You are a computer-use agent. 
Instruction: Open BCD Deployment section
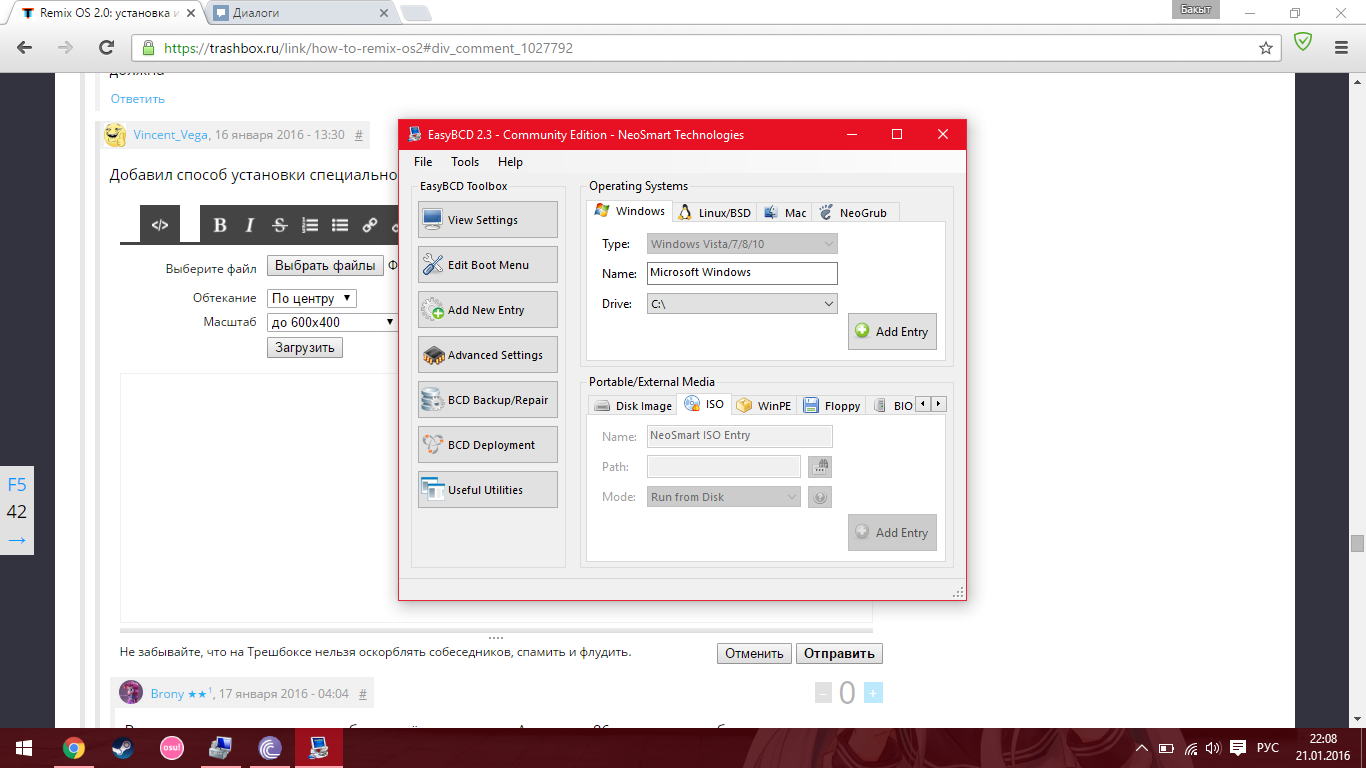pos(488,445)
